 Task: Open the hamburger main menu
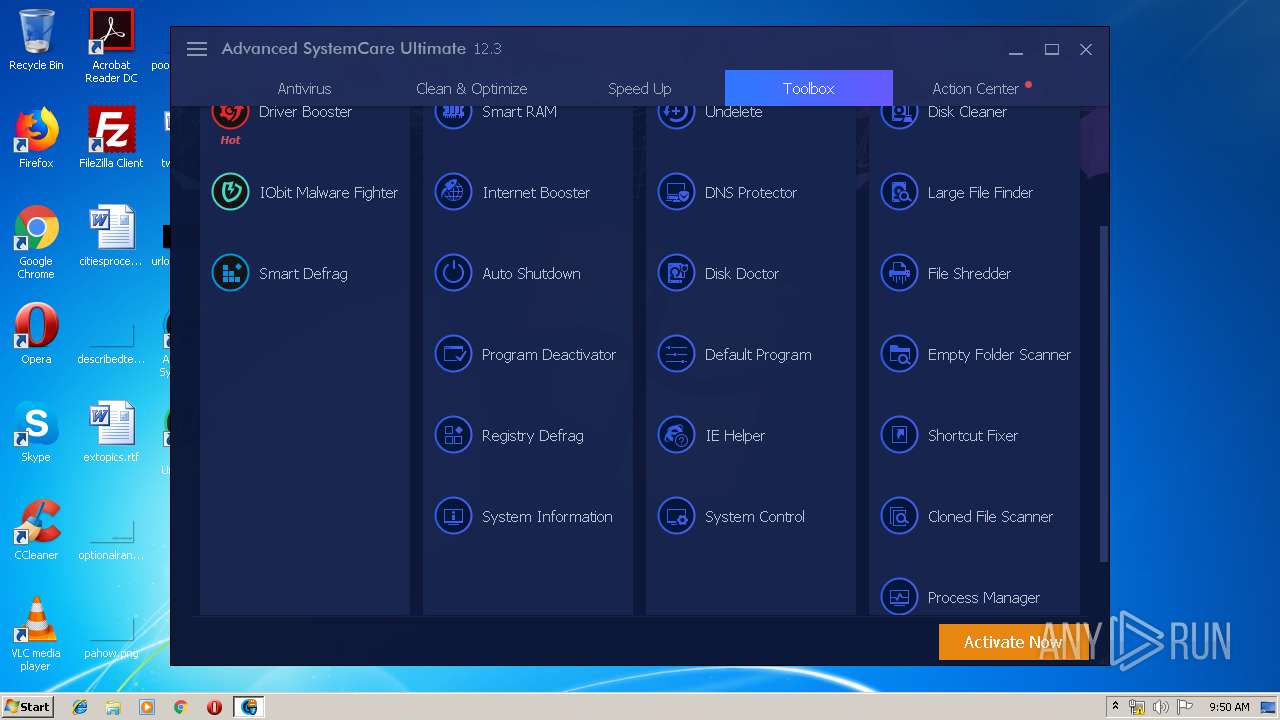pyautogui.click(x=197, y=49)
